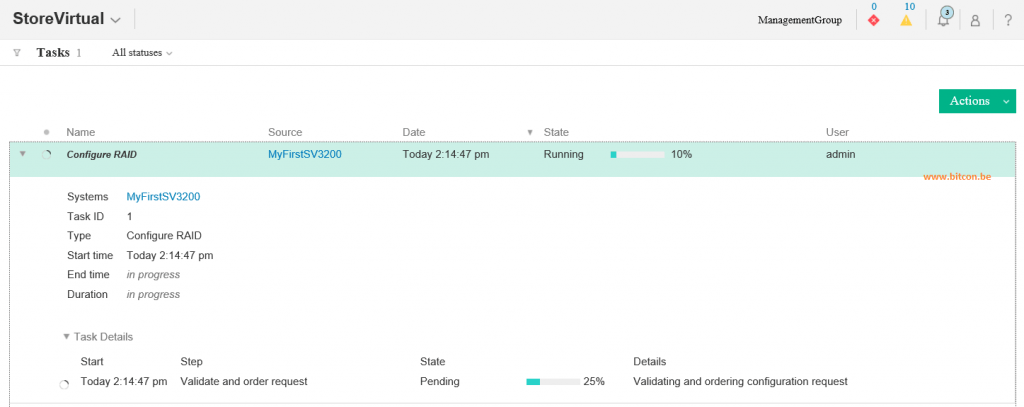This screenshot has width=1024, height=407.
Task: Open the notifications bell icon
Action: click(x=944, y=18)
